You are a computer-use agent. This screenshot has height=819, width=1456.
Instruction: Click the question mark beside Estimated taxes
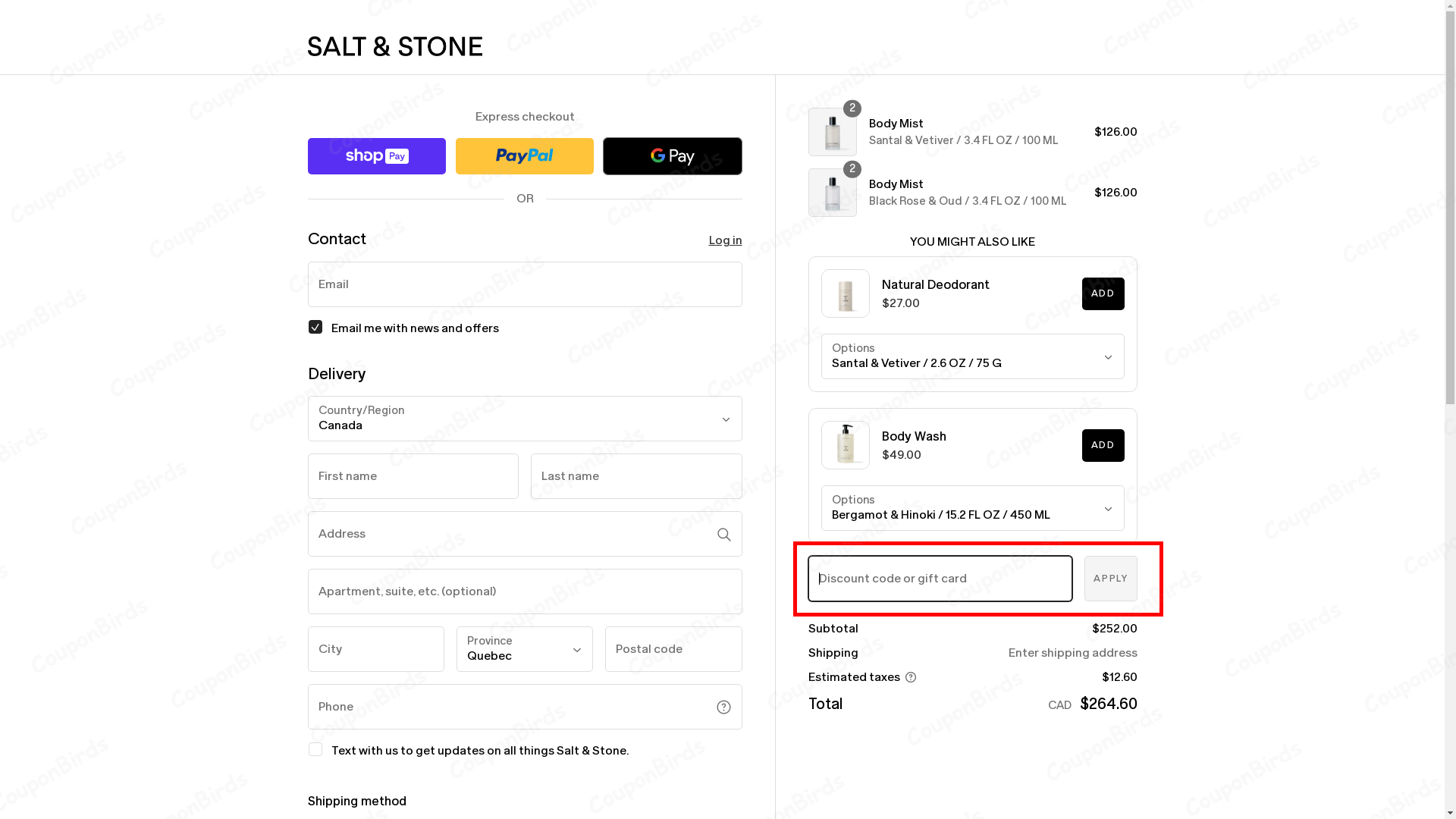point(911,677)
